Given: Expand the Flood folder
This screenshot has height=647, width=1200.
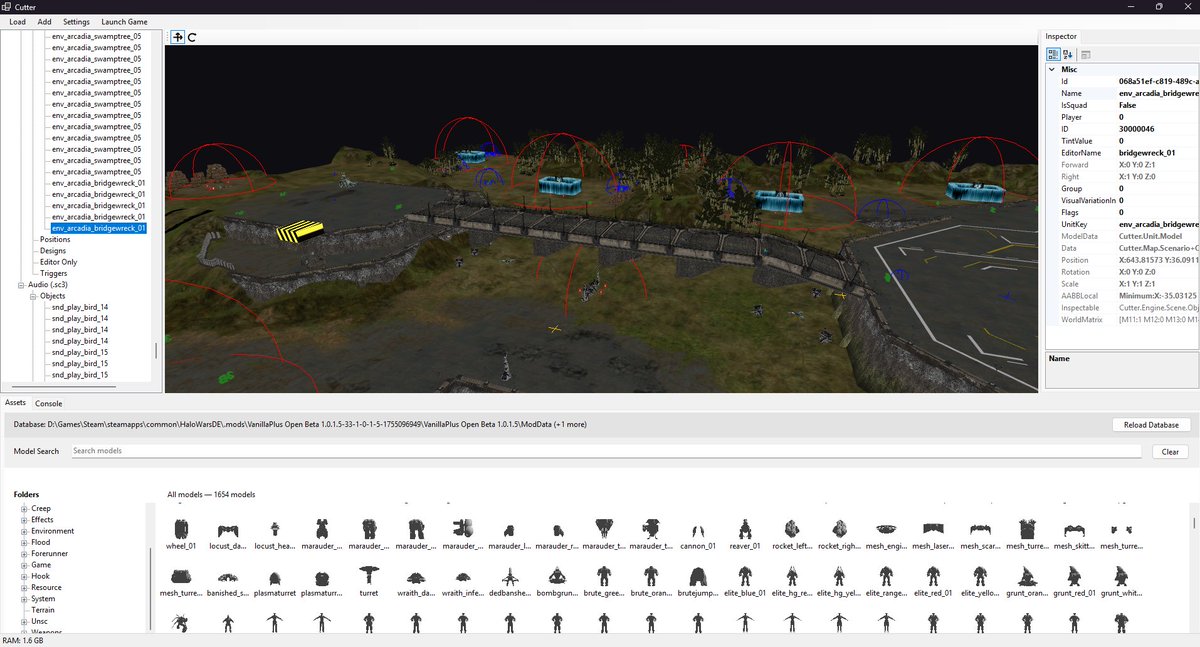Looking at the screenshot, I should click(x=24, y=542).
